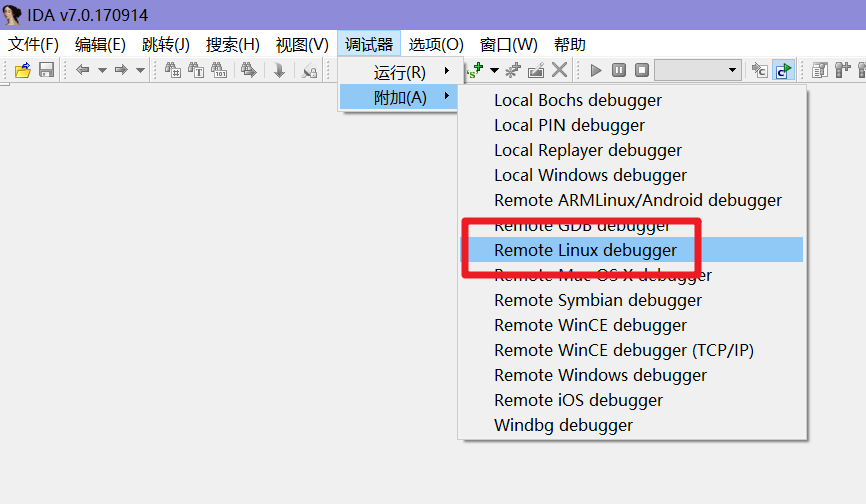The width and height of the screenshot is (866, 504).
Task: Click the gray X delete icon
Action: click(x=559, y=70)
